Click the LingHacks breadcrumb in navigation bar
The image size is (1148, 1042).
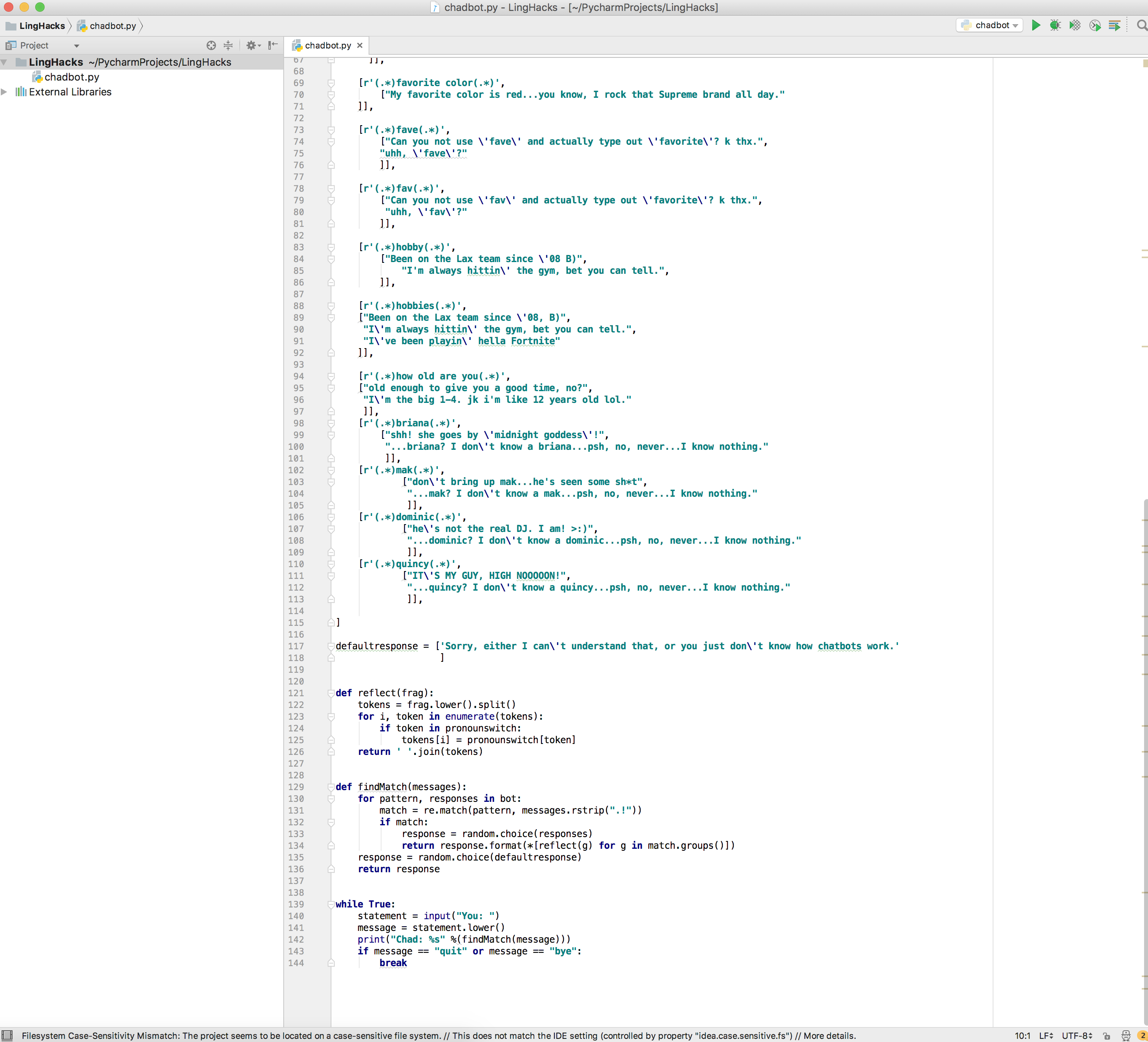click(41, 26)
